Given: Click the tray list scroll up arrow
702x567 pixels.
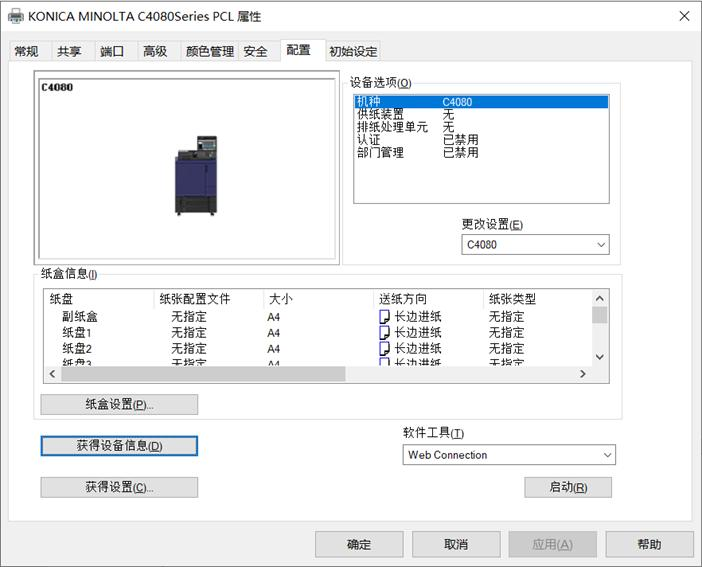Looking at the screenshot, I should point(600,298).
